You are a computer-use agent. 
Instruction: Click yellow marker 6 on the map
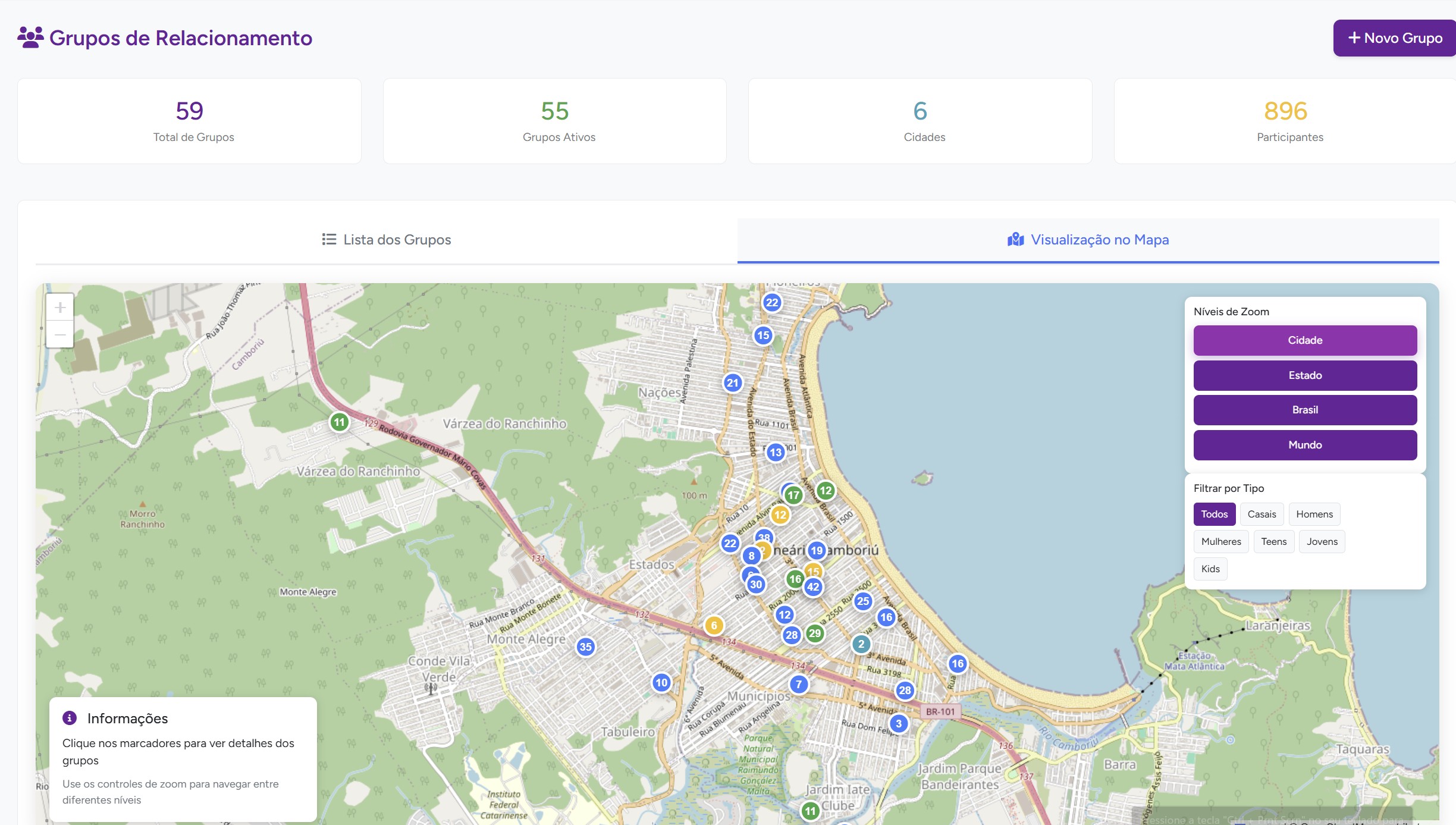[714, 625]
